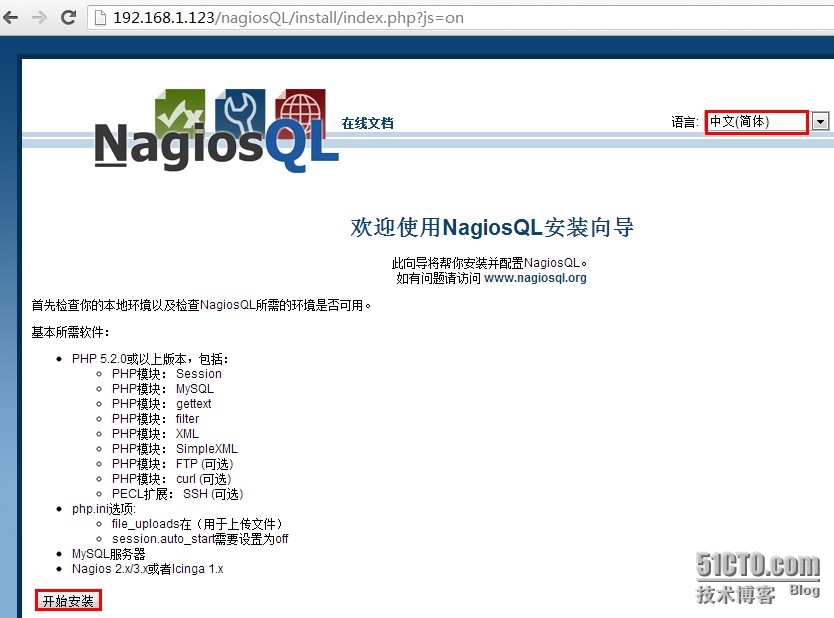Click the 开始安装 start installation button
834x618 pixels.
(x=68, y=600)
